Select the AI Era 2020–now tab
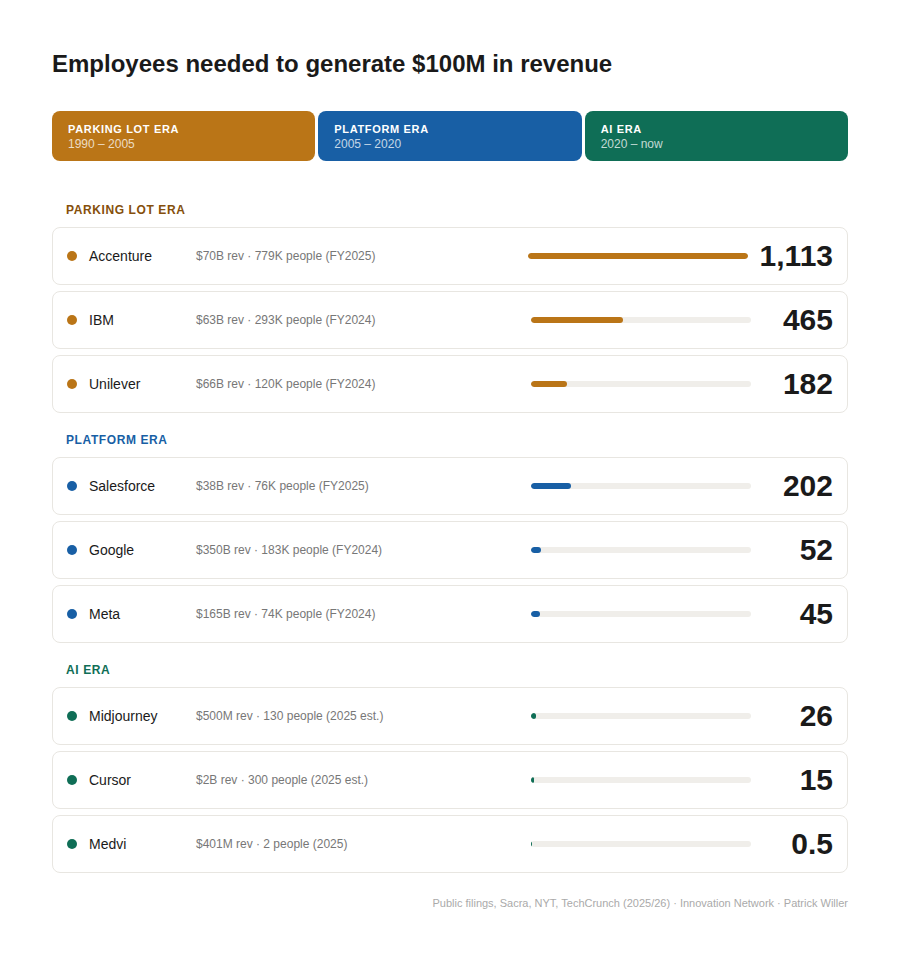 (716, 136)
